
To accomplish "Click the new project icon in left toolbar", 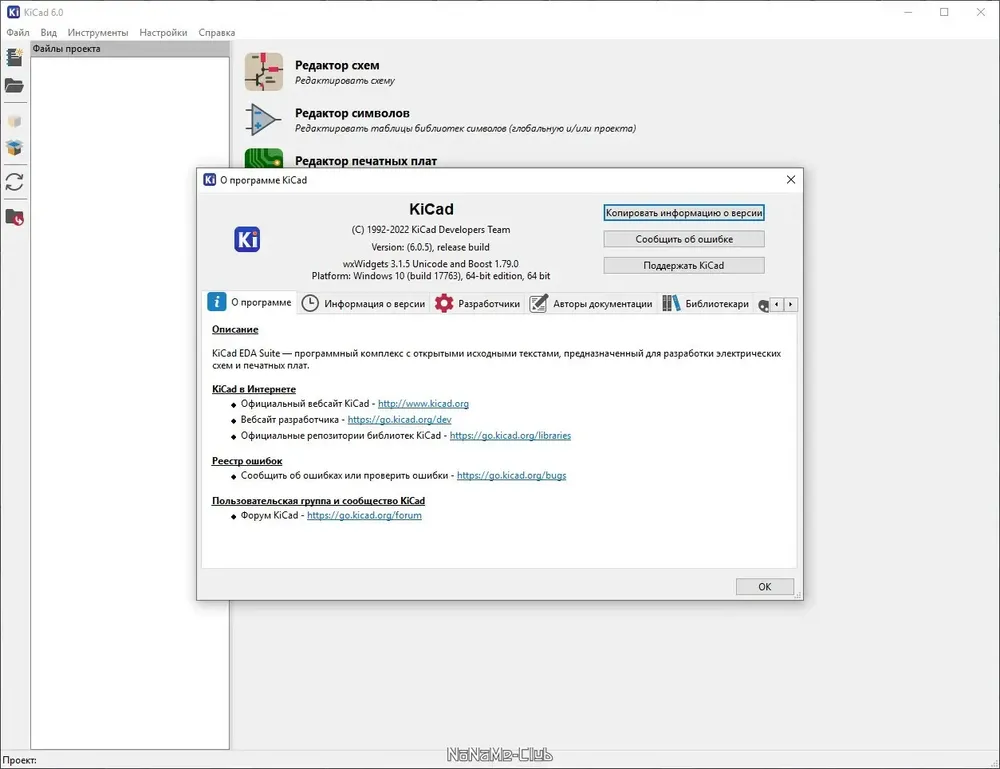I will [14, 57].
